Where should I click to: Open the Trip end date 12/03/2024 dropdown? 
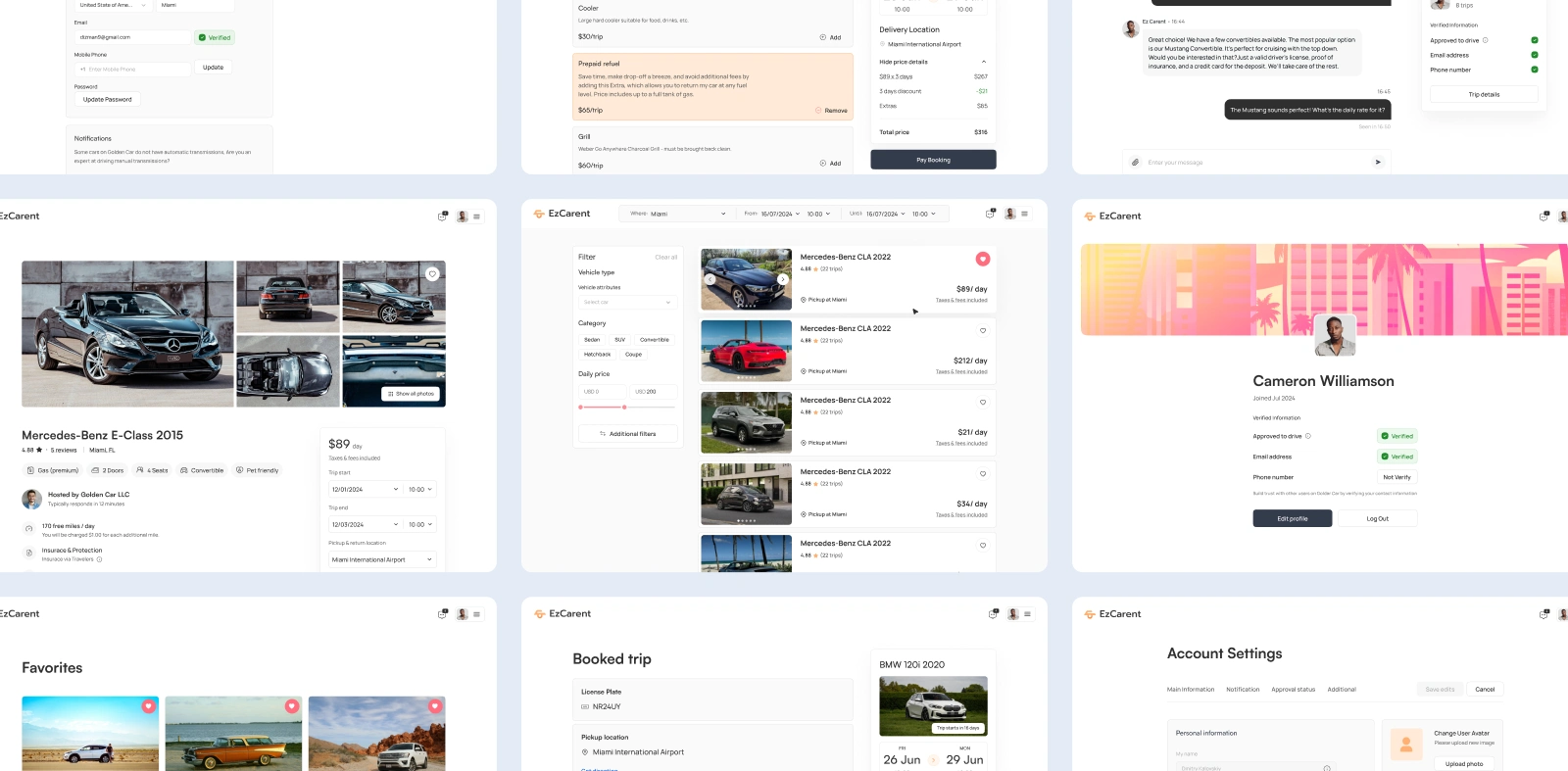(366, 524)
